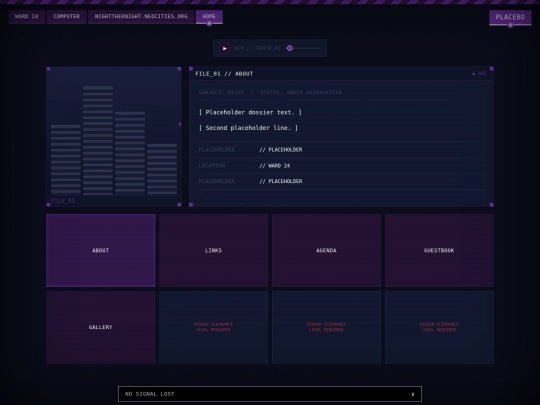The width and height of the screenshot is (540, 405).
Task: Open the AGENDA tile
Action: tap(326, 250)
